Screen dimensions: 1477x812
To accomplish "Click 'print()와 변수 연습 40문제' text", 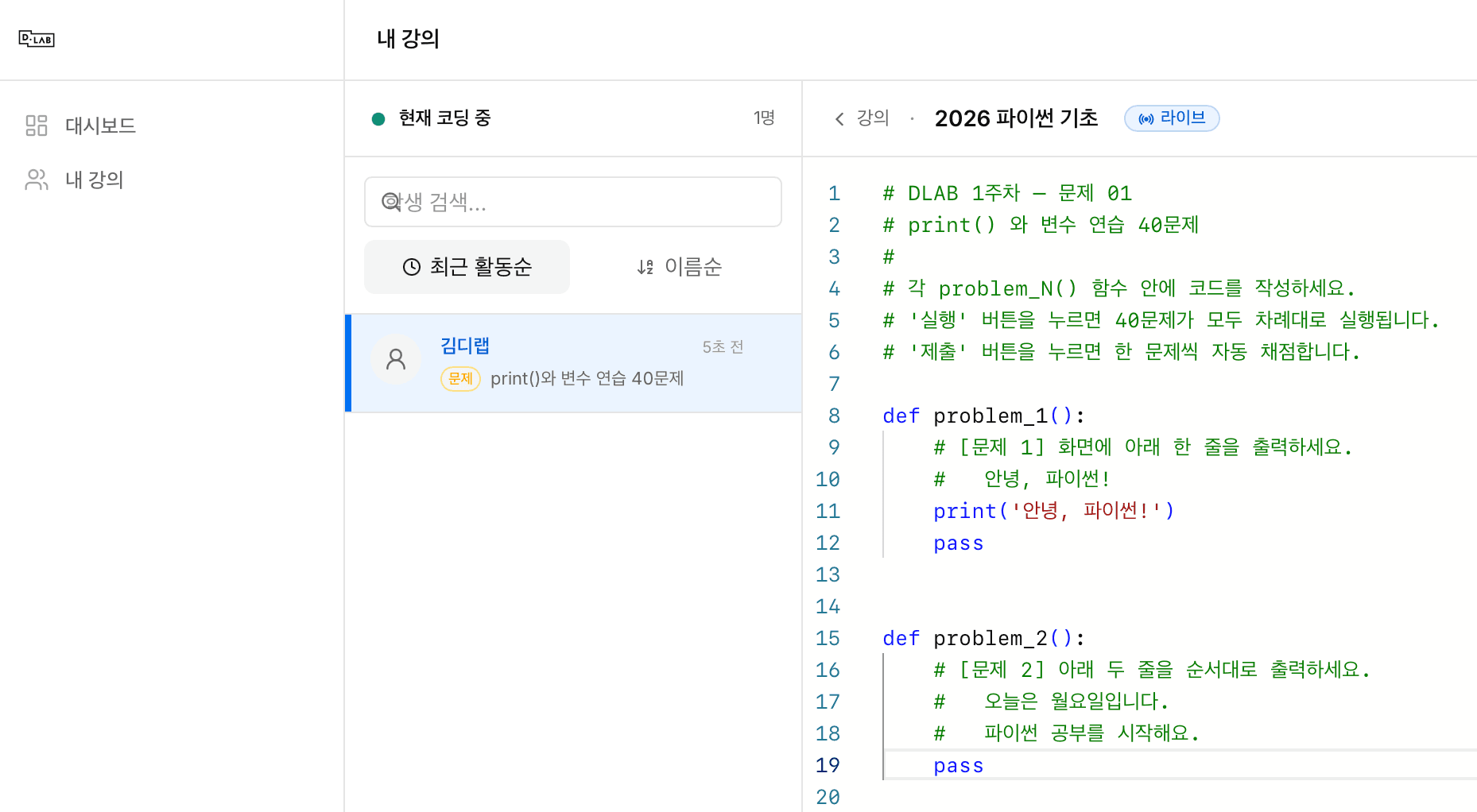I will (587, 378).
